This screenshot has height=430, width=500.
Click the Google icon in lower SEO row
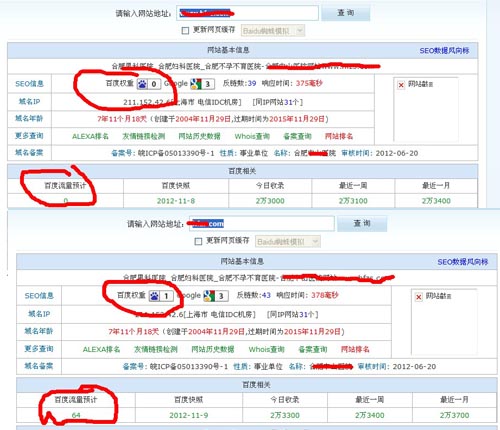[x=209, y=296]
